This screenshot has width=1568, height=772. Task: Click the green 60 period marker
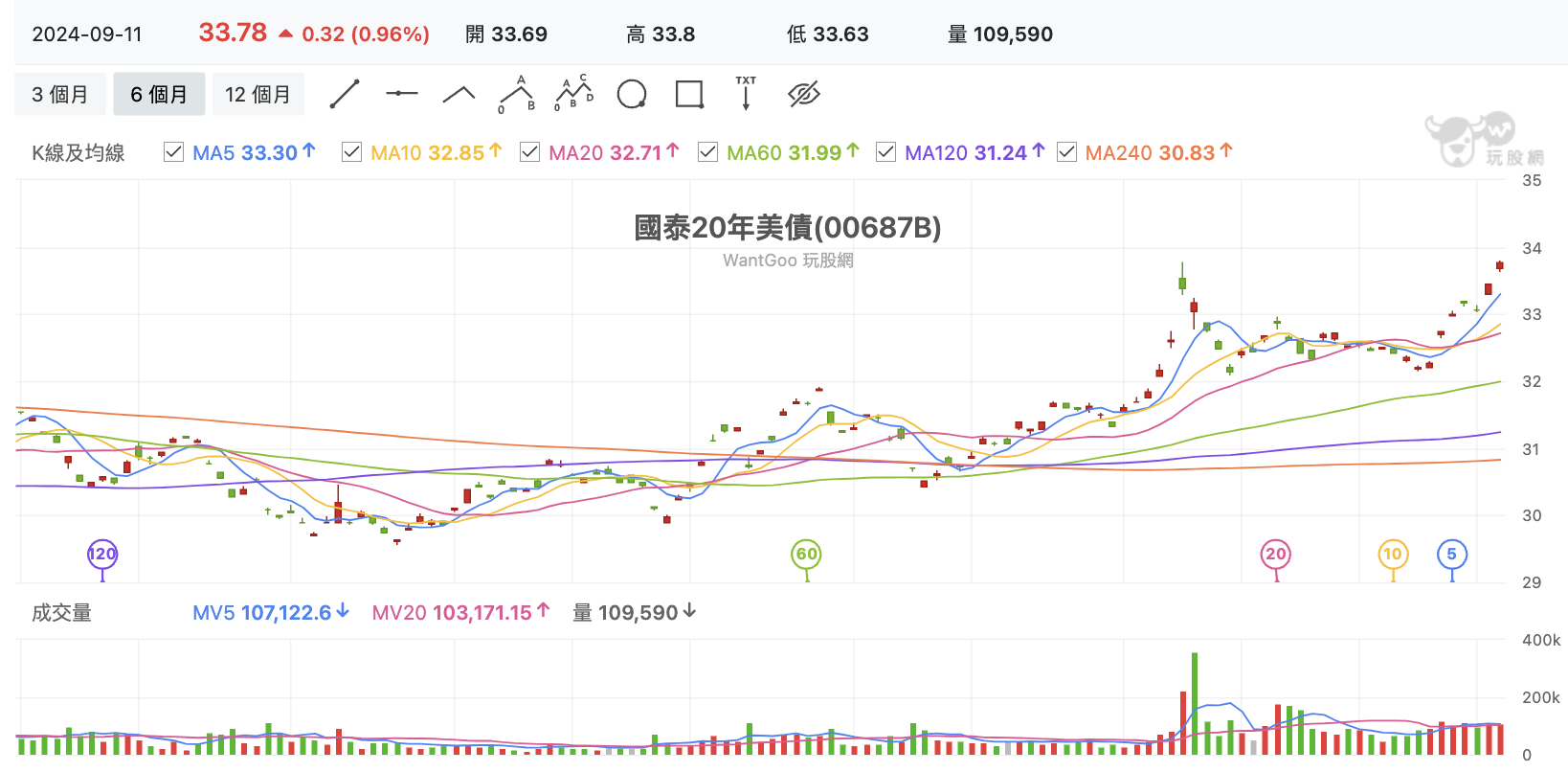[807, 554]
